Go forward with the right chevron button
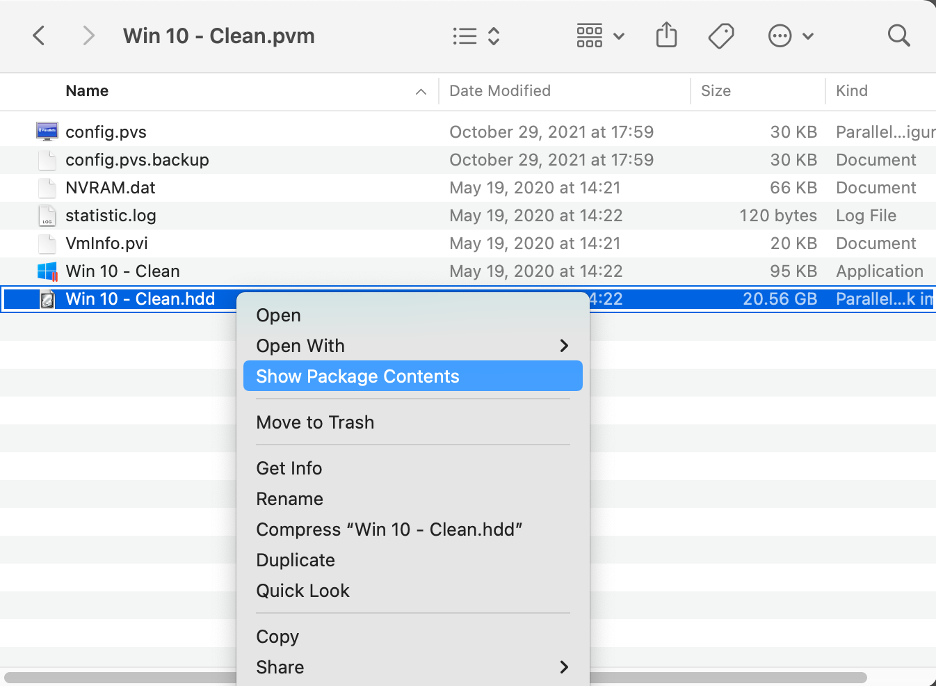This screenshot has width=936, height=686. [x=88, y=36]
